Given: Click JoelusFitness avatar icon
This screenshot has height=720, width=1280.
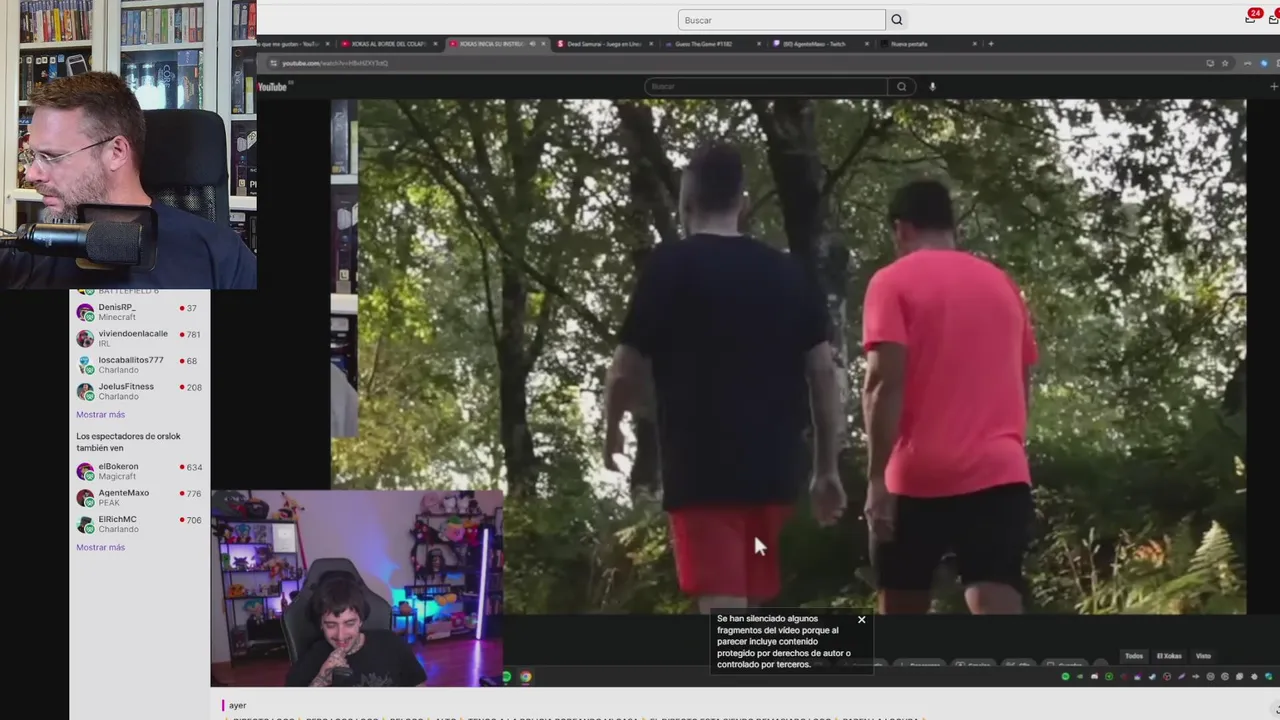Looking at the screenshot, I should 85,391.
